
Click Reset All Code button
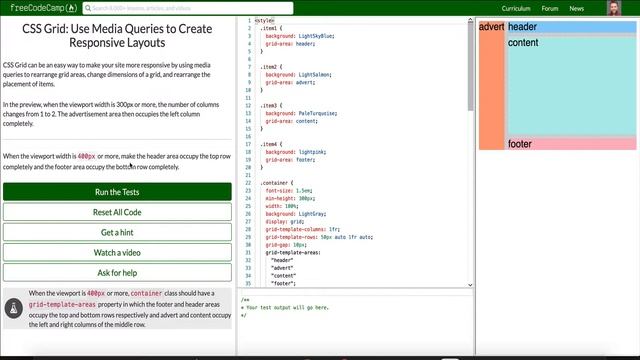(x=117, y=212)
